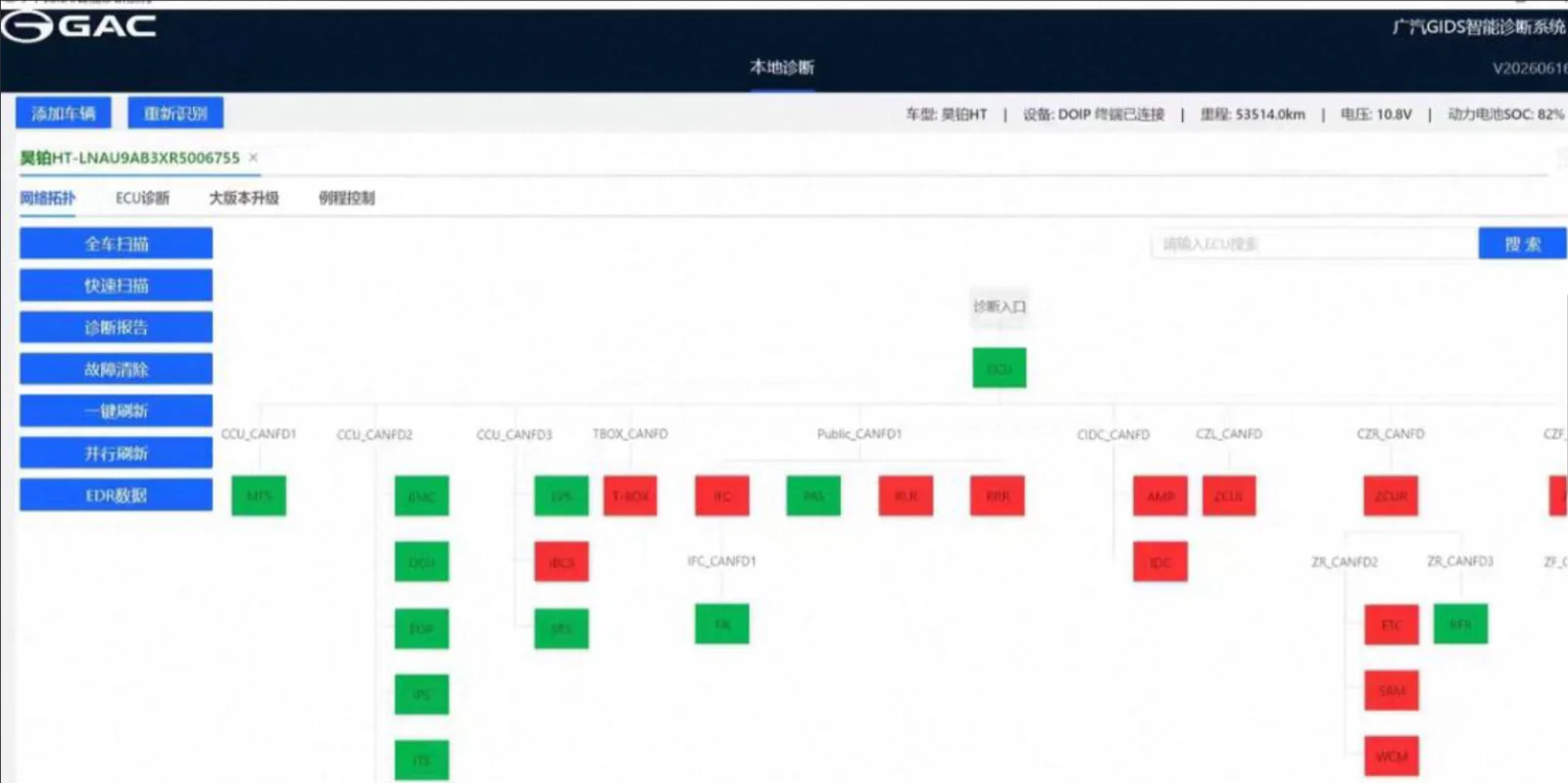Click the 重新识别 button

tap(175, 113)
